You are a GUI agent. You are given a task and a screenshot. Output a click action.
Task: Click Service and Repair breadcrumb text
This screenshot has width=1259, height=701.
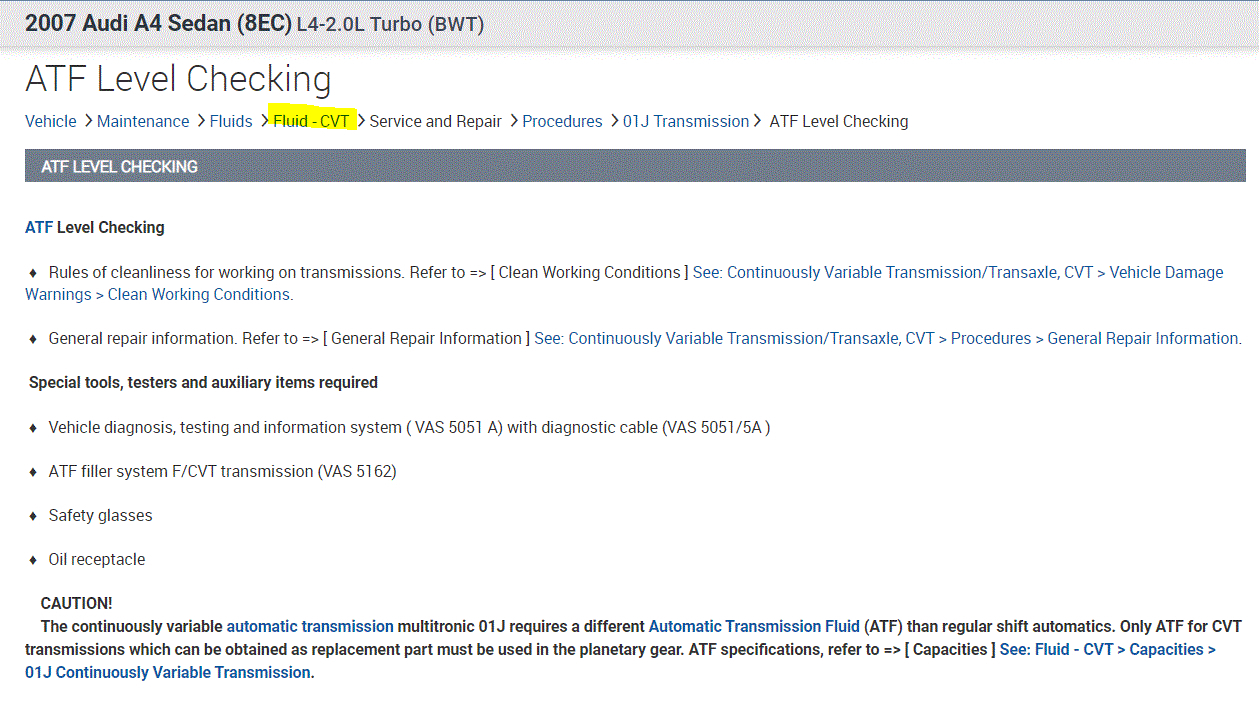click(436, 121)
